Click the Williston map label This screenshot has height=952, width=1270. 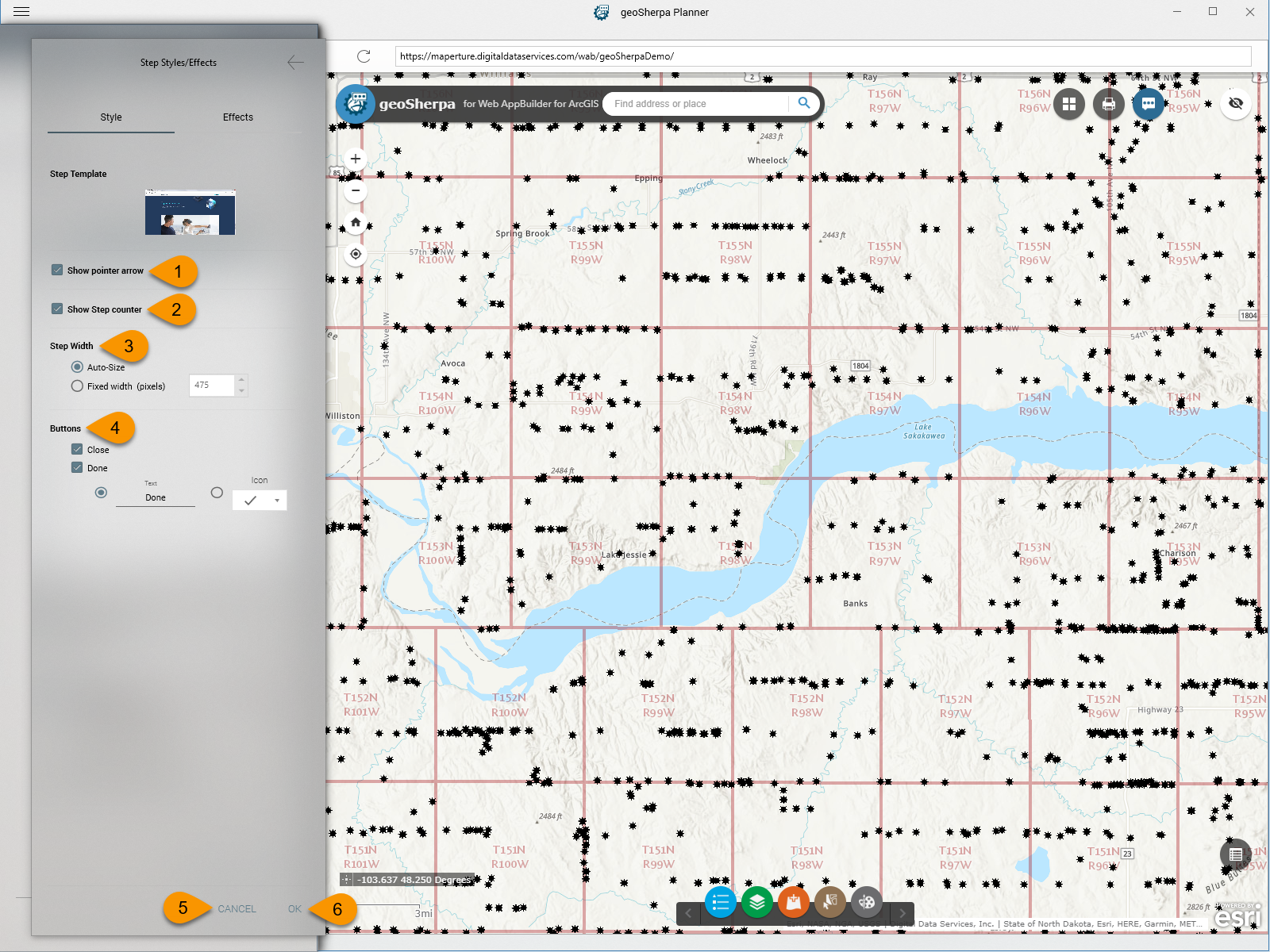[343, 416]
